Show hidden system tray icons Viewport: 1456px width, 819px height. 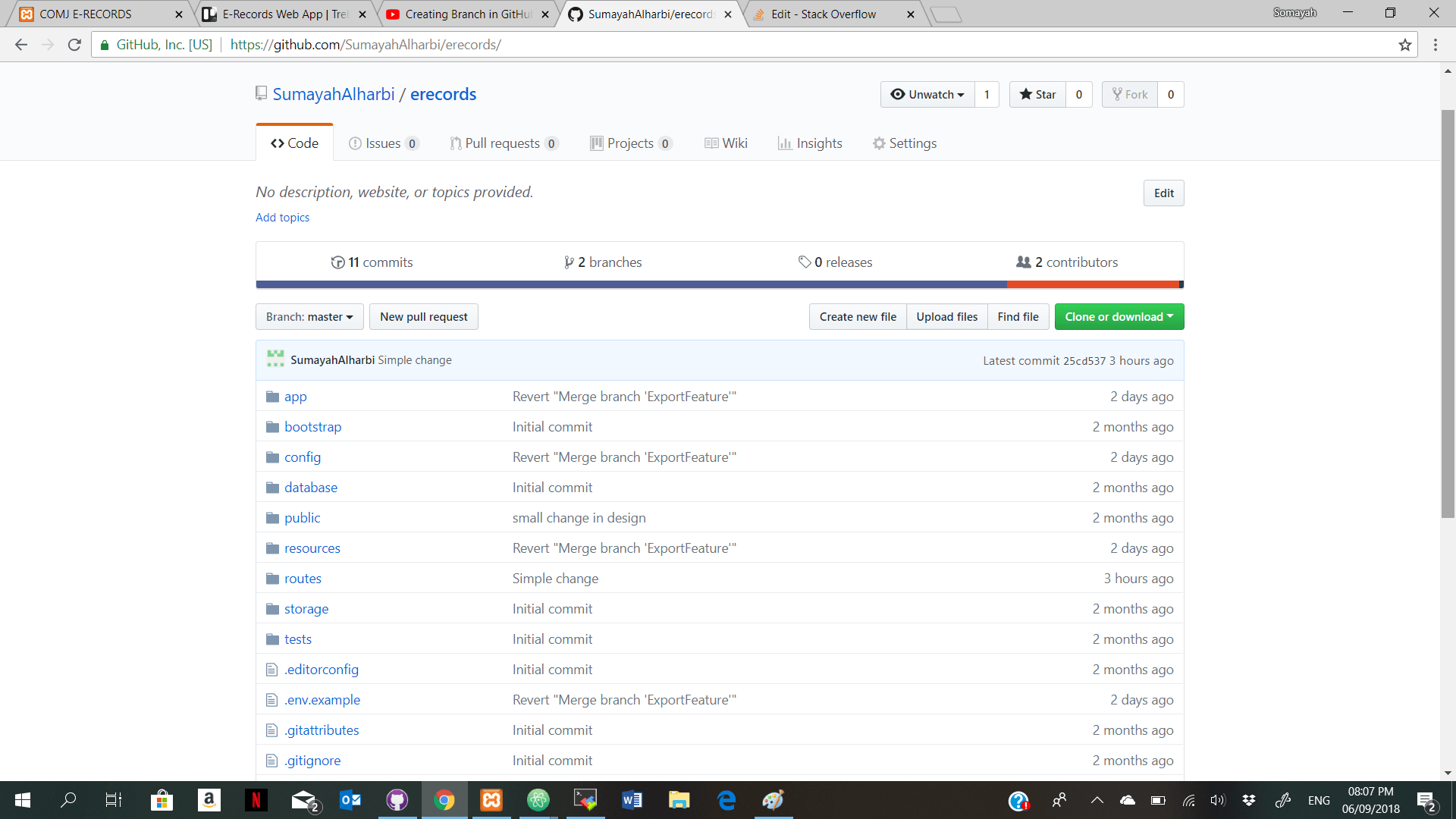pos(1097,800)
